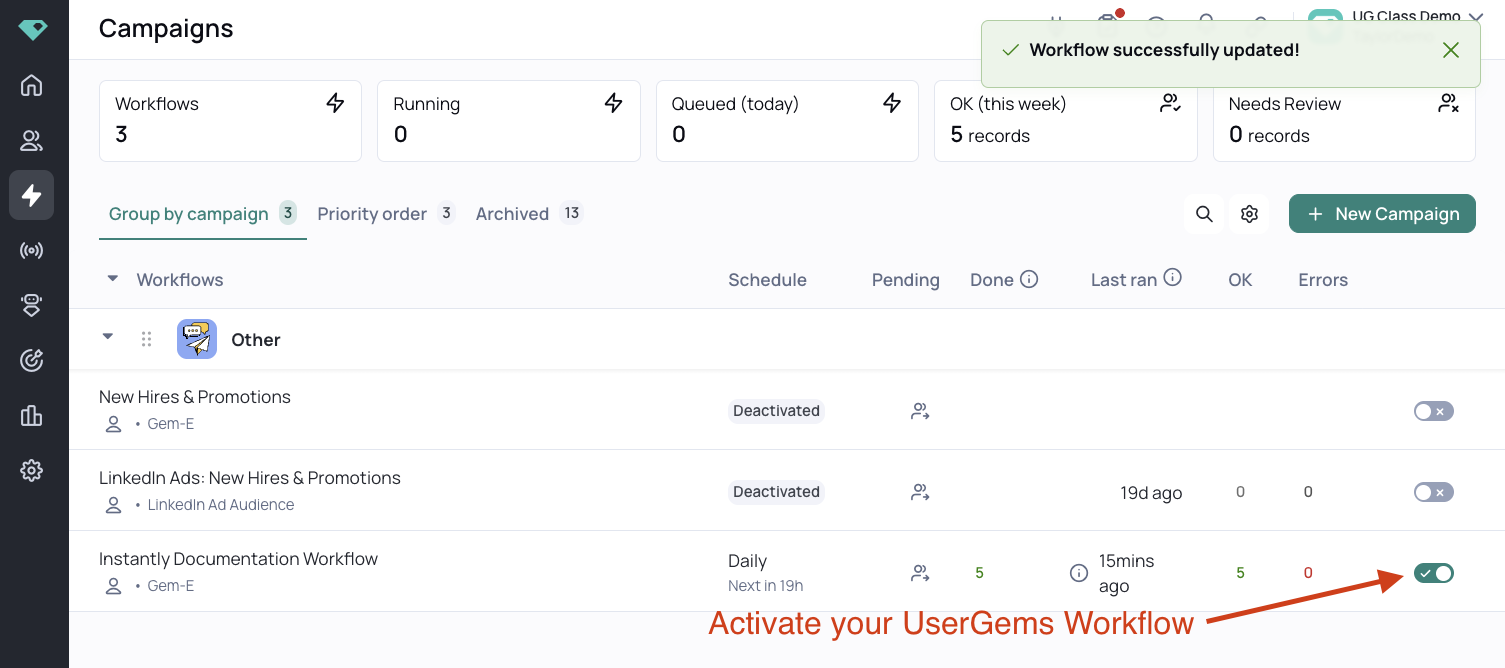Open campaign list settings gear
1505x668 pixels.
pos(1249,214)
